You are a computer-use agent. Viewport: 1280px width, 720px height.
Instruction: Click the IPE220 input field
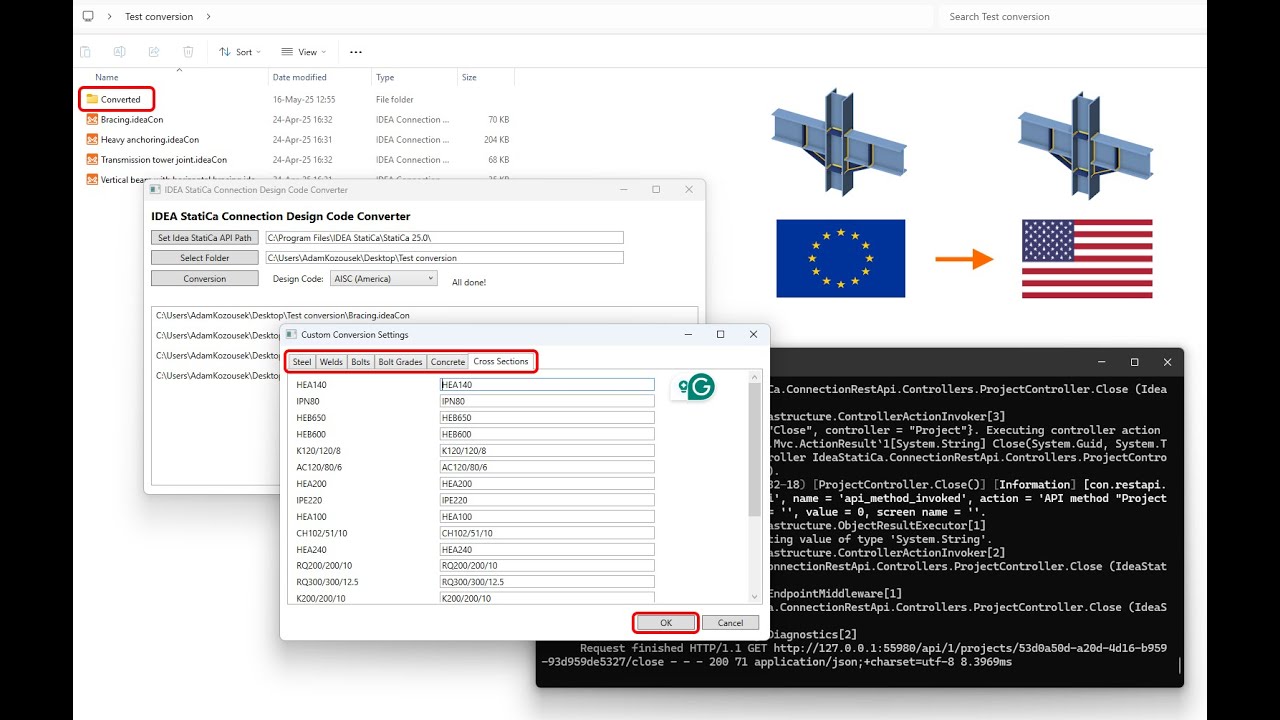coord(547,500)
